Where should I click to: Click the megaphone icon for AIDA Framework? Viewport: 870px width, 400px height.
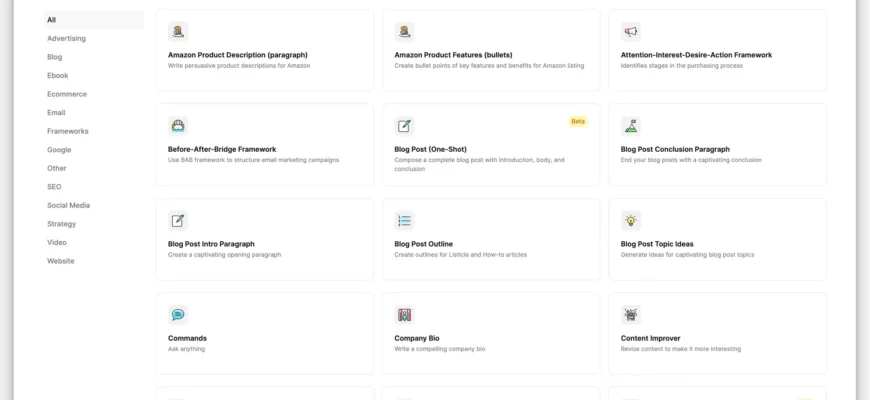click(x=630, y=32)
